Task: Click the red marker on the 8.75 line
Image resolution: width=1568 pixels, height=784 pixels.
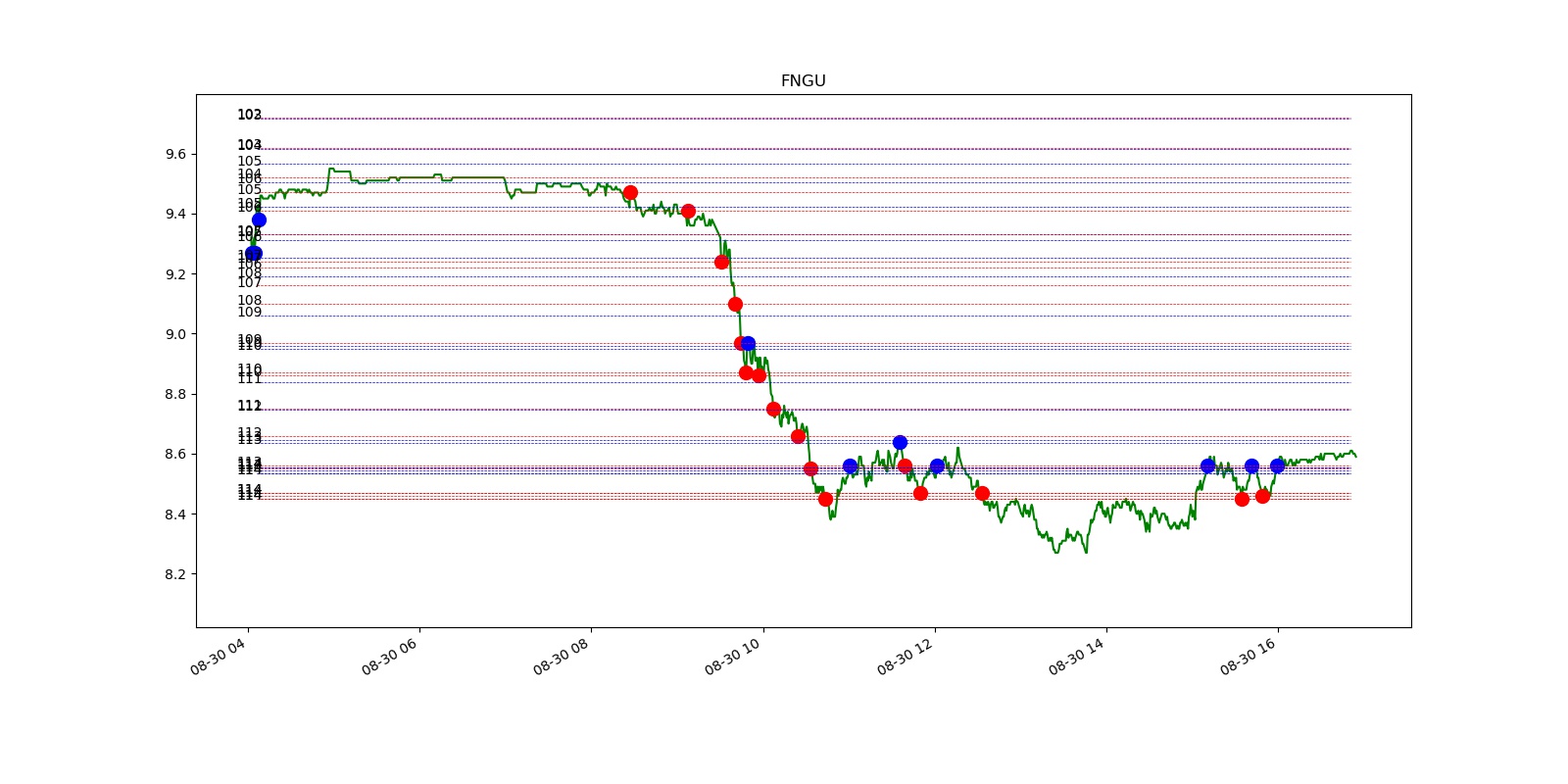Action: (773, 409)
